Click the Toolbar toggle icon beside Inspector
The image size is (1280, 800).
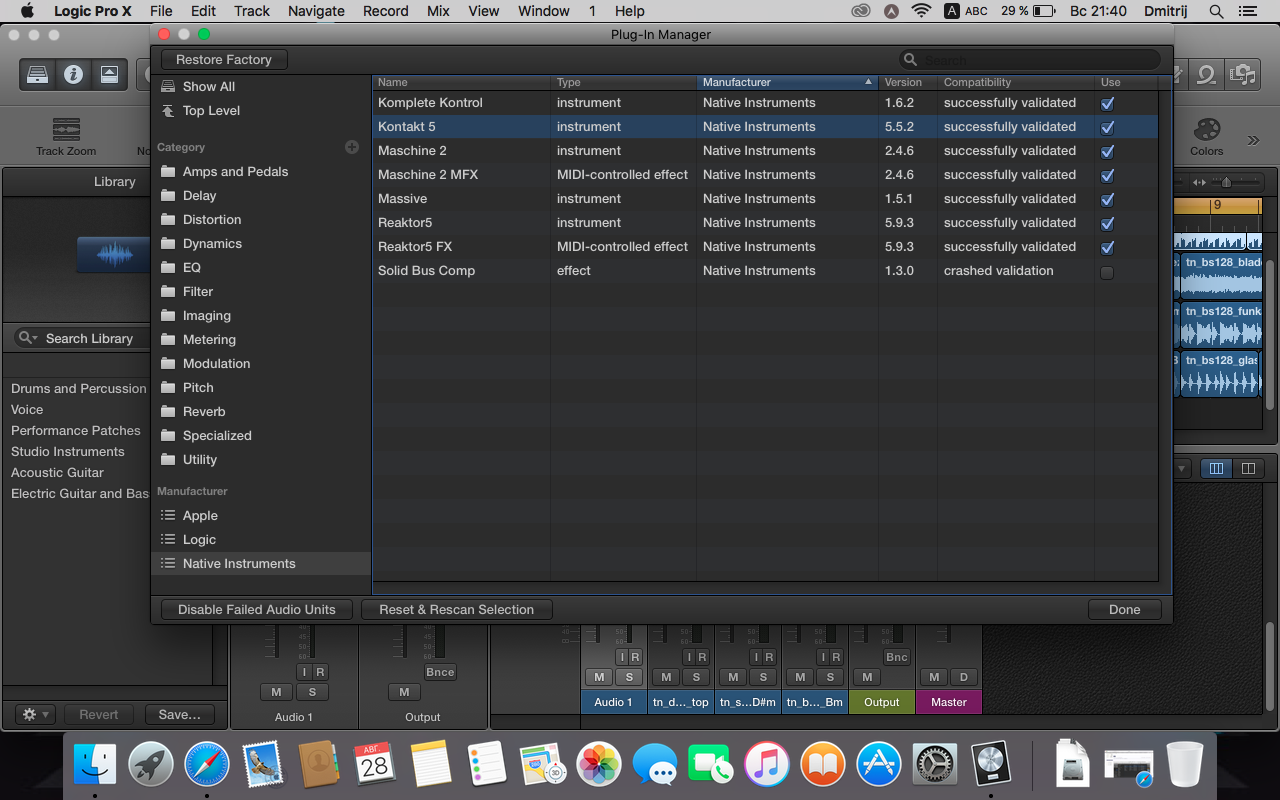[x=109, y=74]
